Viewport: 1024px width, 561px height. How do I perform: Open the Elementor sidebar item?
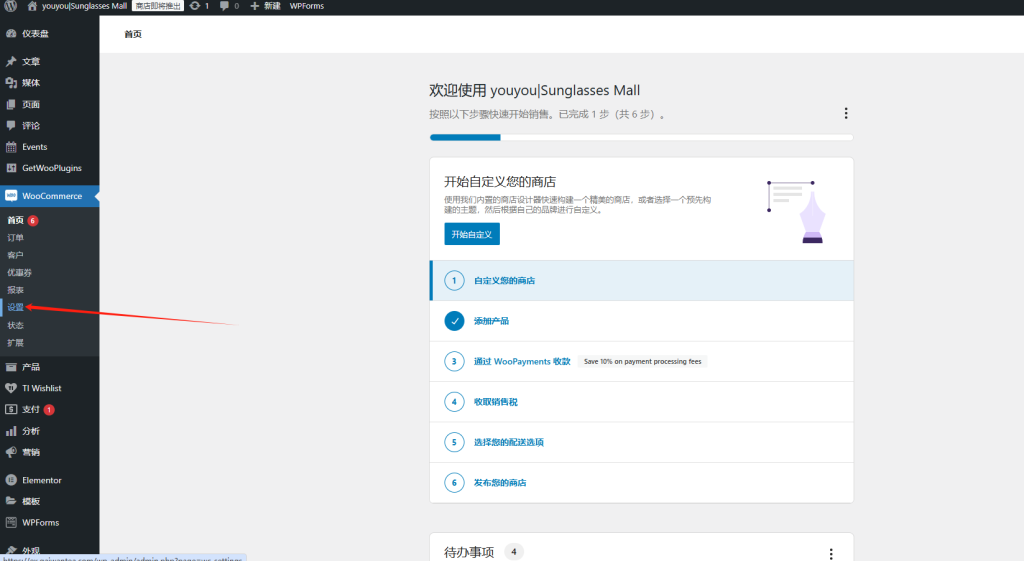(41, 480)
